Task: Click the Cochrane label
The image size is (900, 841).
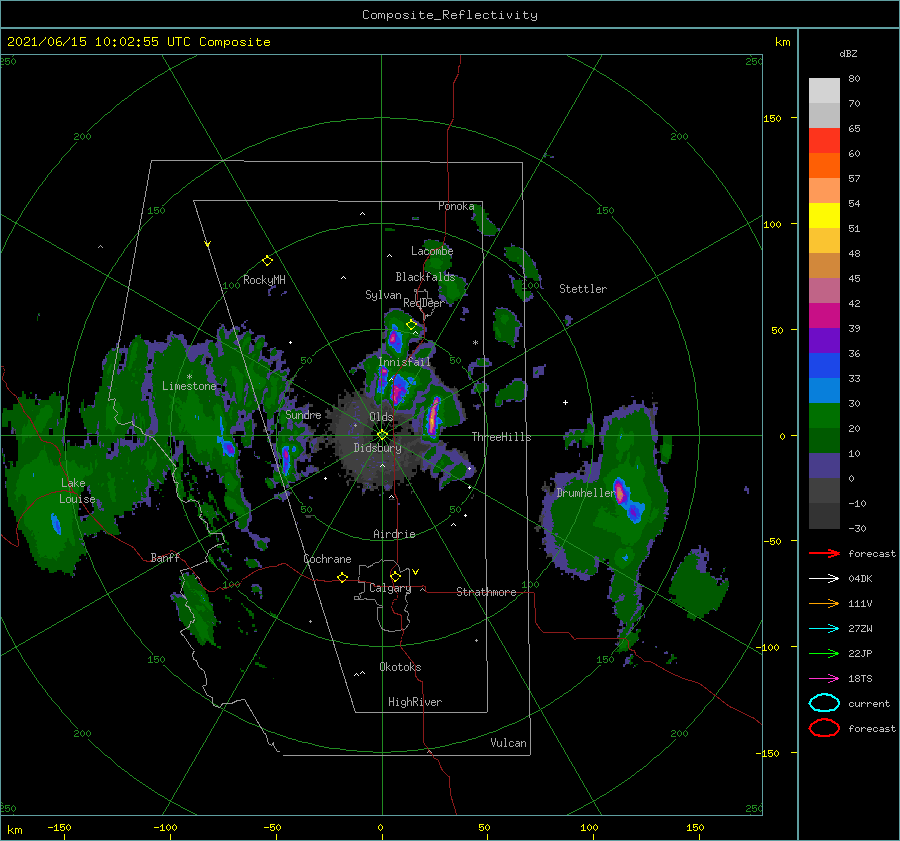Action: point(327,559)
